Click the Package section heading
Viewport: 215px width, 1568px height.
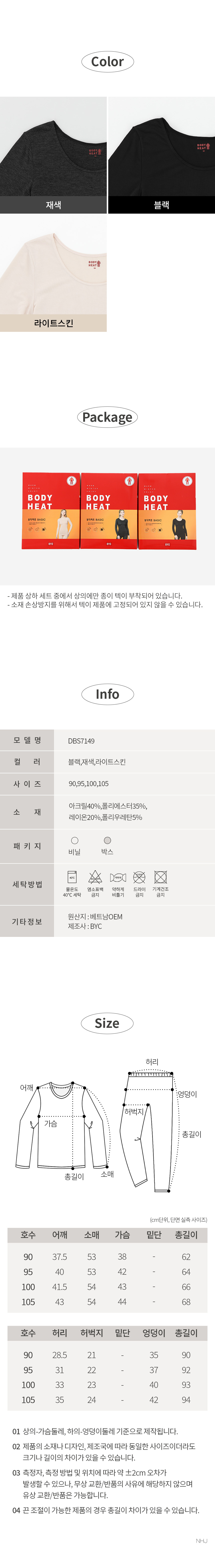[x=107, y=417]
